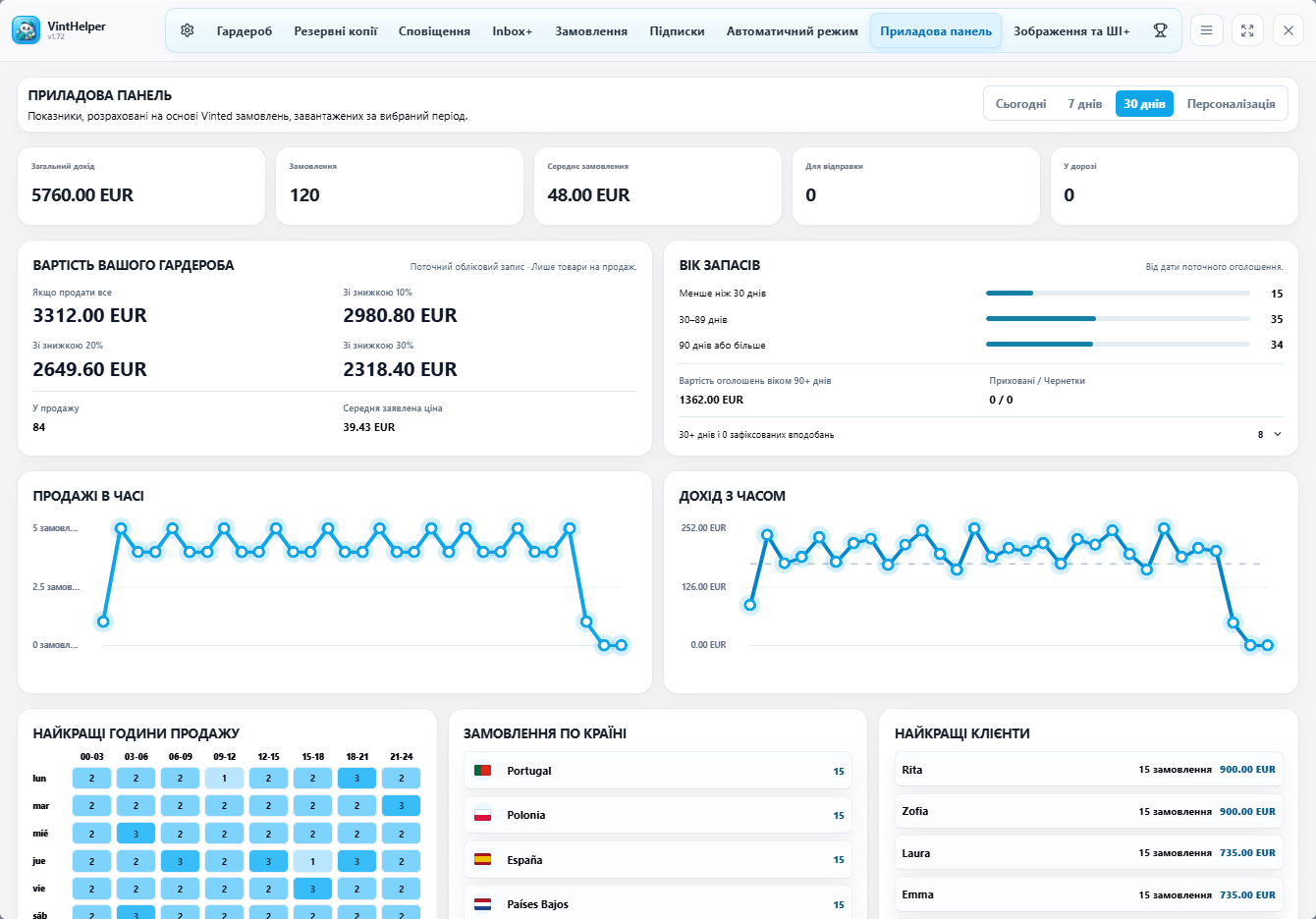Switch to the Резервні копії tab
Viewport: 1316px width, 919px height.
pos(336,31)
